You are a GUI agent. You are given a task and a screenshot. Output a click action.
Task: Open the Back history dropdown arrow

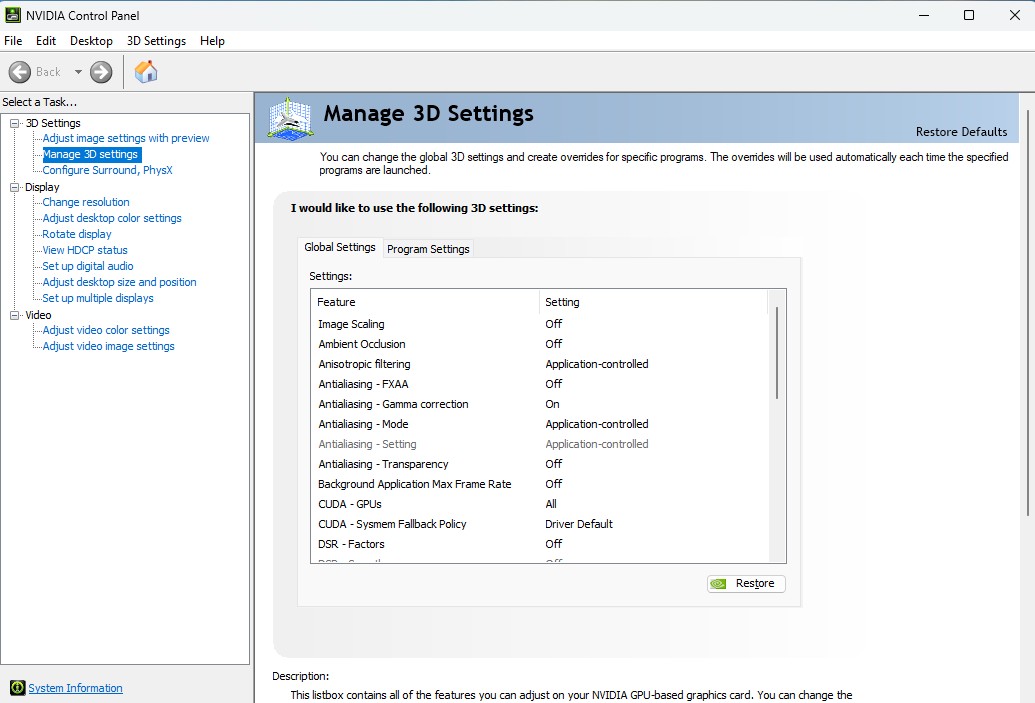tap(78, 72)
